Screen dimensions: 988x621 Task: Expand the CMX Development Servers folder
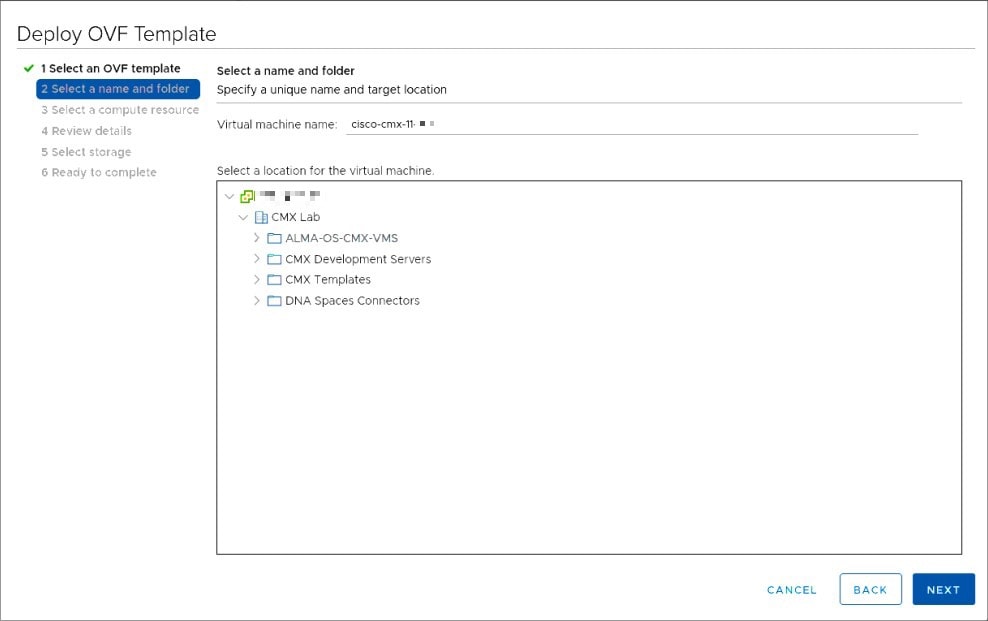coord(258,259)
